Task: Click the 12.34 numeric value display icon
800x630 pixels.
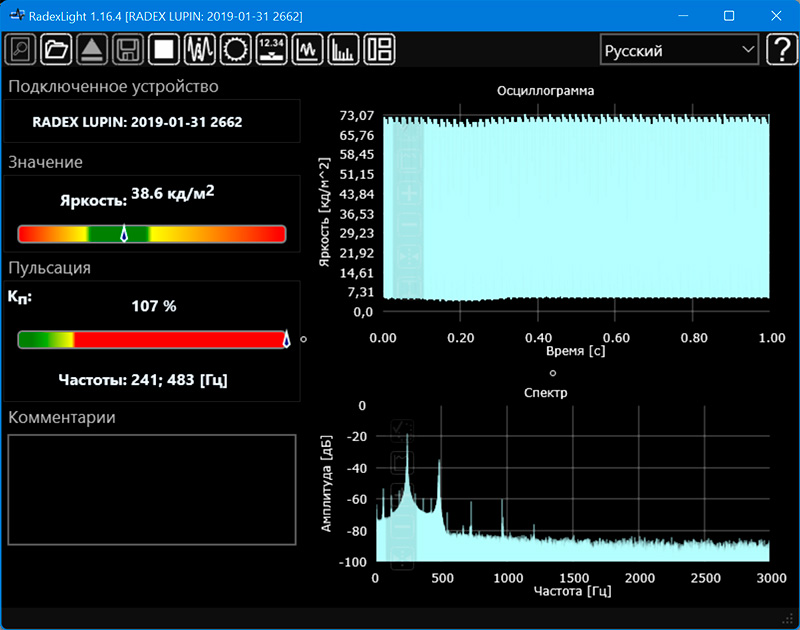Action: click(x=272, y=49)
